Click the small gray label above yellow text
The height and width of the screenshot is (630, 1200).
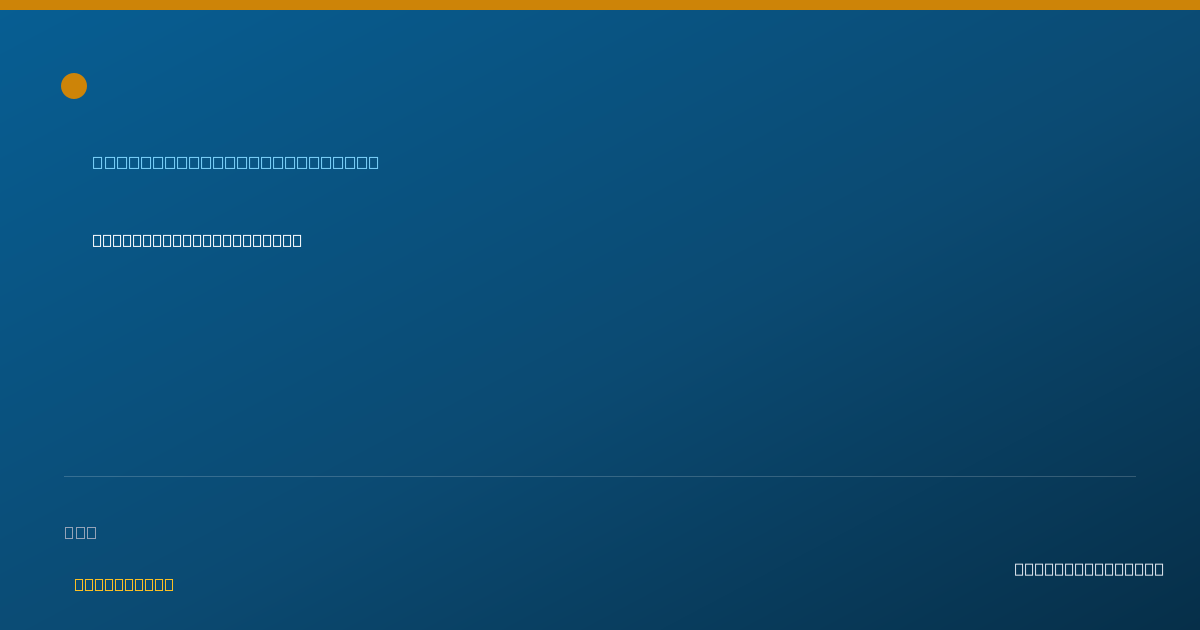click(81, 532)
